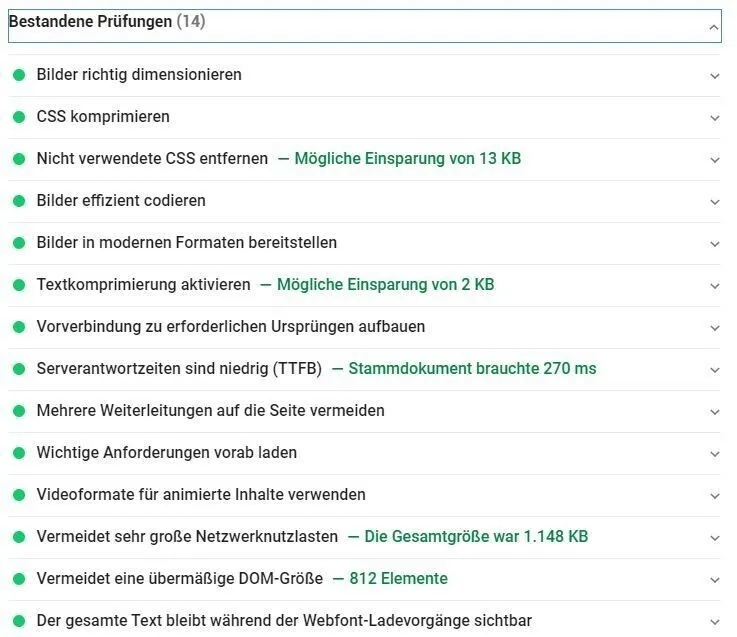This screenshot has height=637, width=737.
Task: Click green dot beside Vermeidet übermäßige DOM-Größe
Action: [x=19, y=579]
